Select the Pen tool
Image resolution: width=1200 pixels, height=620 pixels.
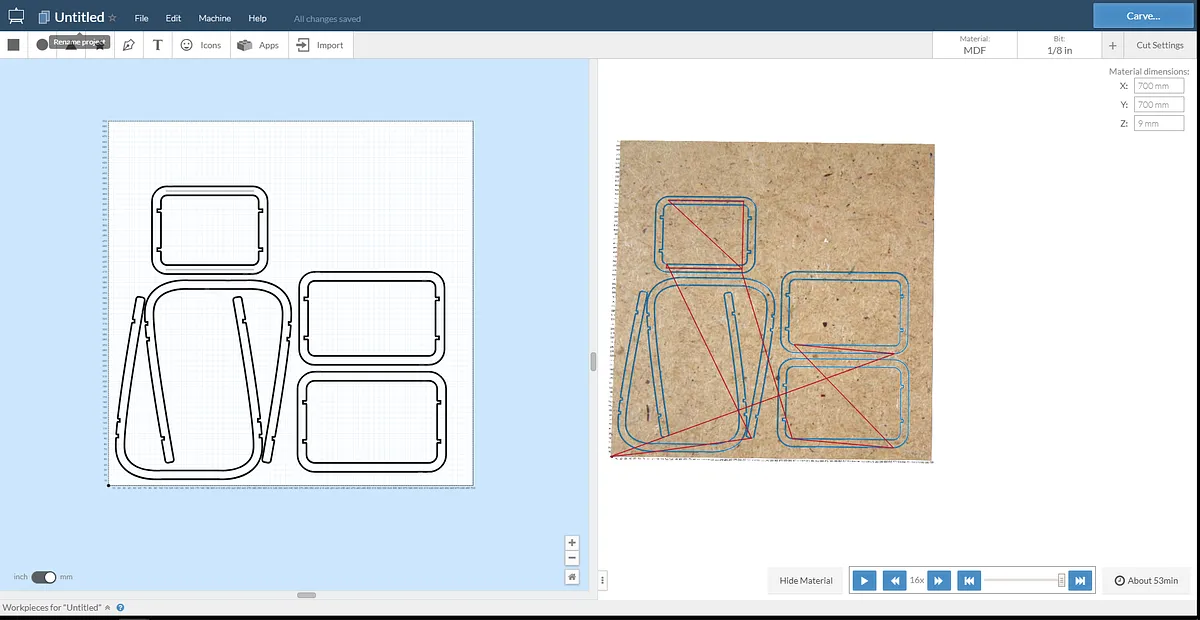pyautogui.click(x=128, y=45)
